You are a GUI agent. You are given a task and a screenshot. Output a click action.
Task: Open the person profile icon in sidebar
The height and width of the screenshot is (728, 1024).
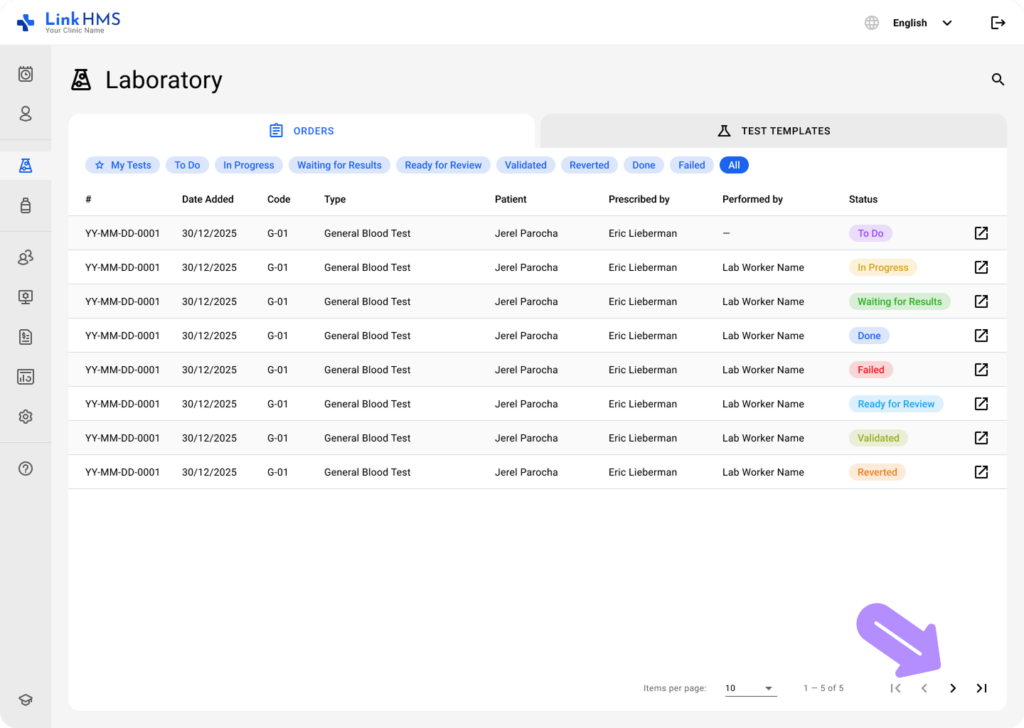[25, 114]
